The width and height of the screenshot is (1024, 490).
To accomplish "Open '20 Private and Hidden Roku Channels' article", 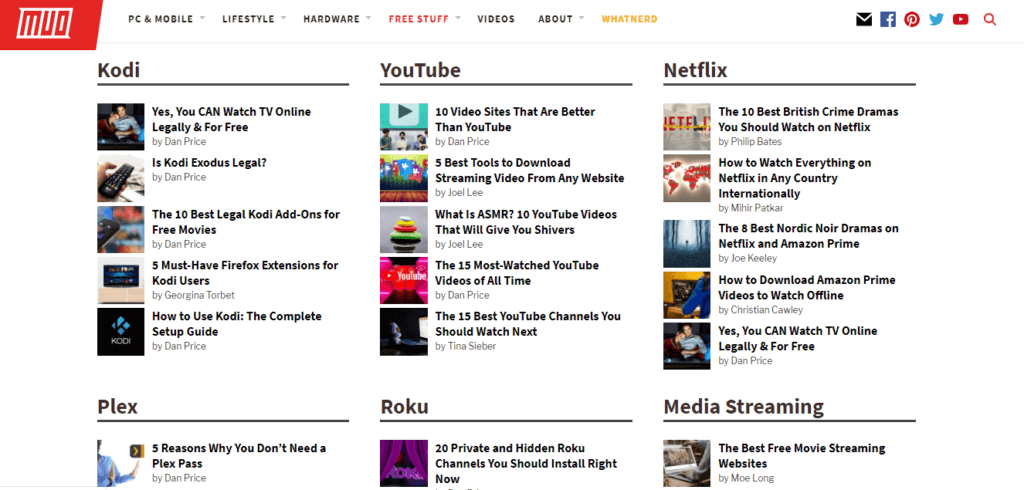I will [526, 464].
